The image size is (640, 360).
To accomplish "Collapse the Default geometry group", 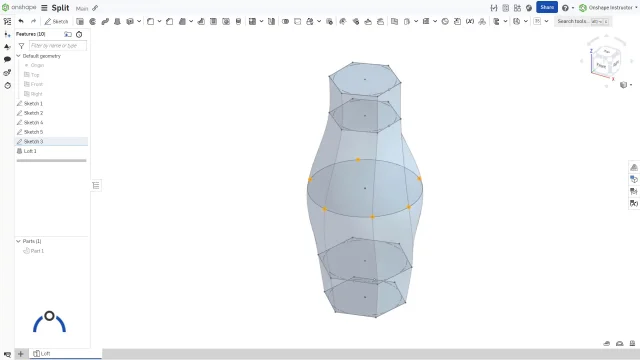I will [18, 56].
